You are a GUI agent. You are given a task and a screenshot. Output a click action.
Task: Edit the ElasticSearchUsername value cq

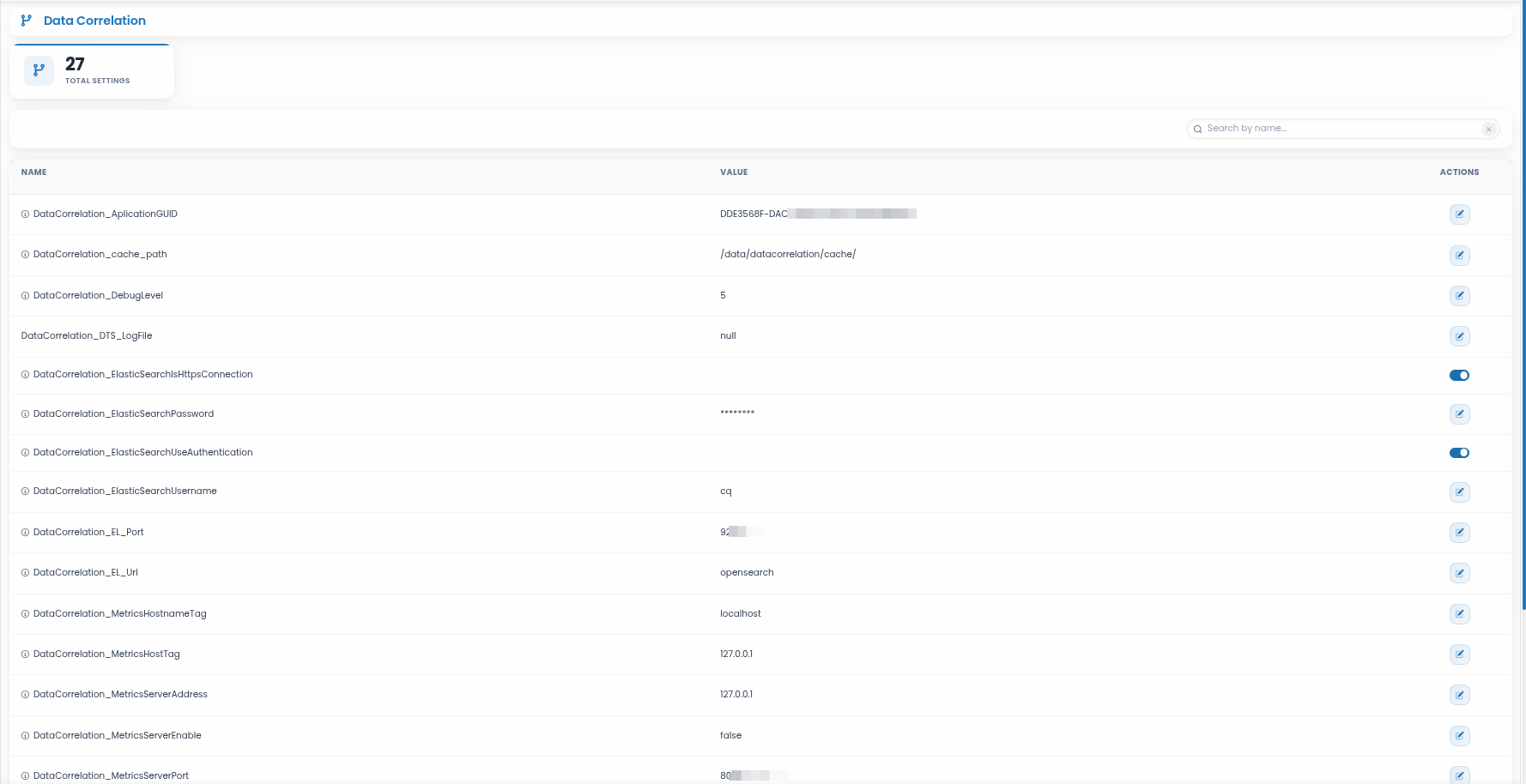coord(1459,492)
